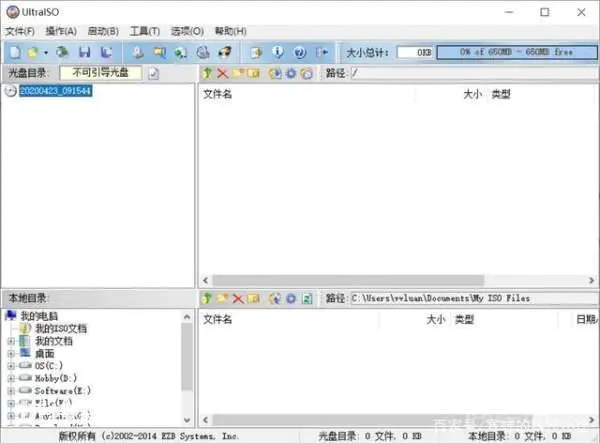Open the 工具(T) menu
600x443 pixels.
coord(145,31)
